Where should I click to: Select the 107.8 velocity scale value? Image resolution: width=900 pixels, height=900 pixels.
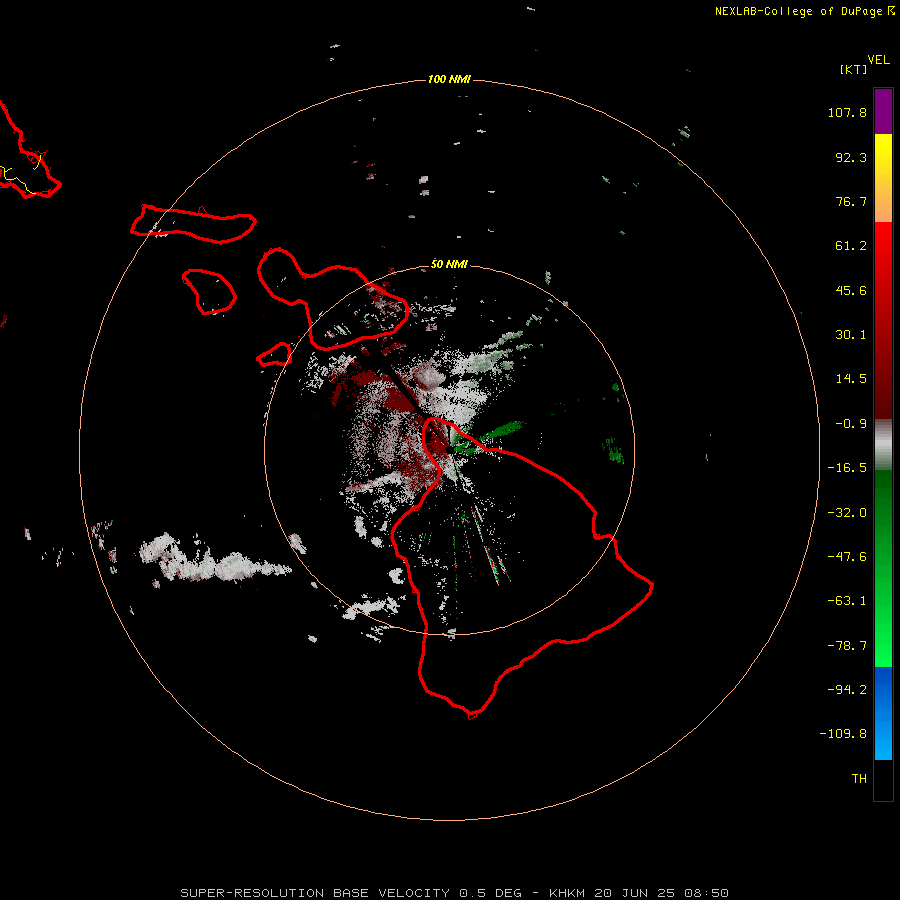847,112
